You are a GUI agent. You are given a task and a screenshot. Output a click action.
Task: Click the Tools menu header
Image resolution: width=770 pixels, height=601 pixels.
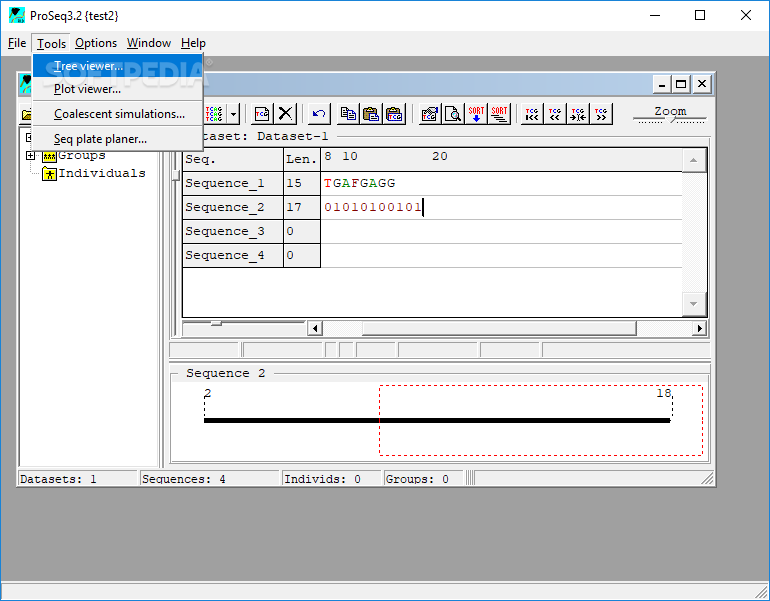click(x=51, y=44)
